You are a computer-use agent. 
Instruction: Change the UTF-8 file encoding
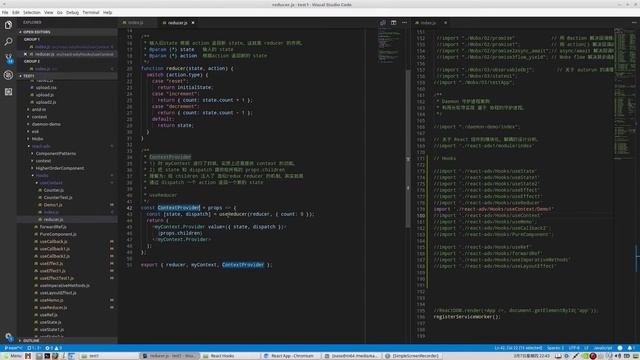[574, 348]
